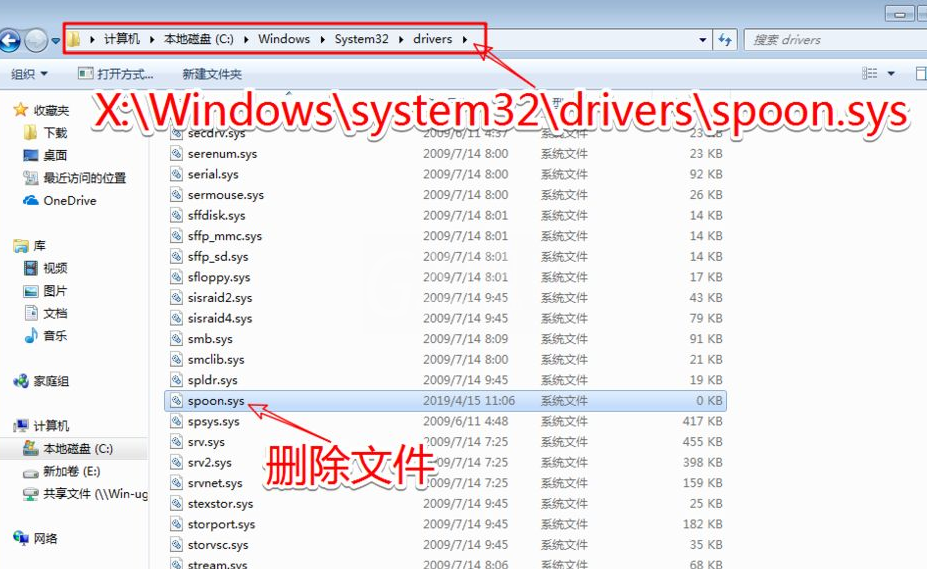Click the 搜索 drivers search box
The height and width of the screenshot is (569, 927).
pyautogui.click(x=835, y=40)
